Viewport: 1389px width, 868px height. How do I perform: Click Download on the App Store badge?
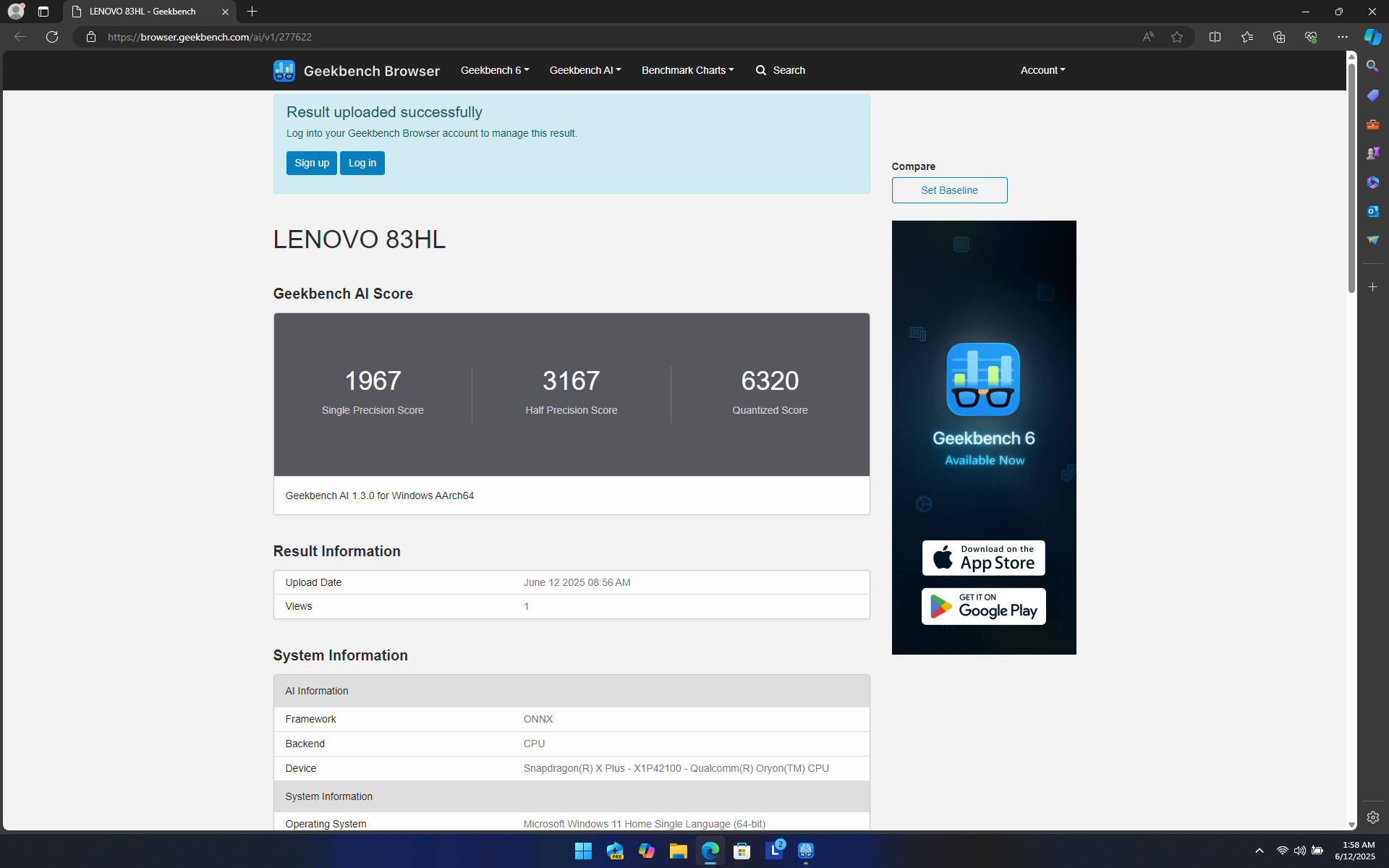(983, 558)
